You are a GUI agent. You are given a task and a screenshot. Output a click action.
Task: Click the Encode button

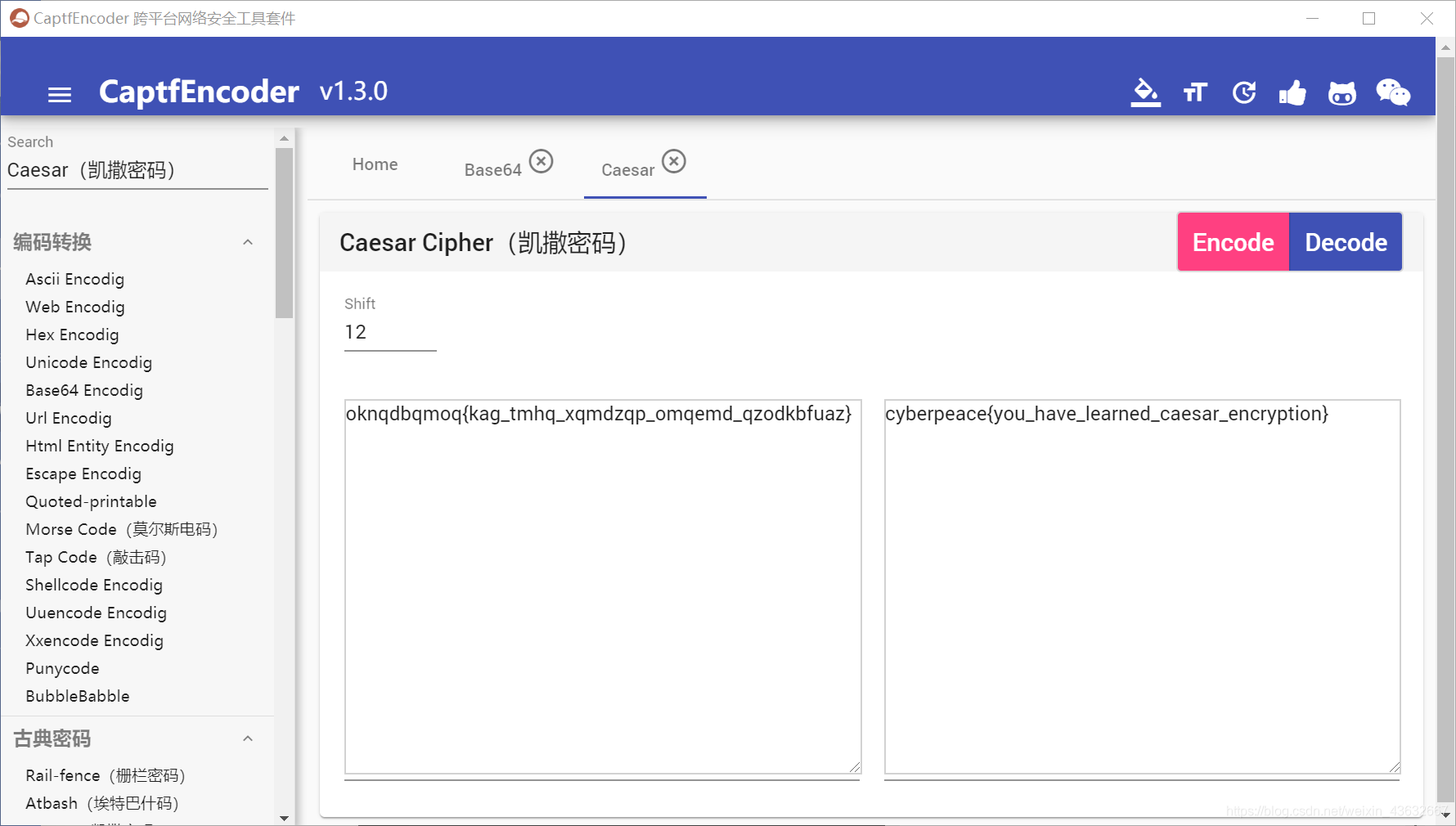(1233, 242)
